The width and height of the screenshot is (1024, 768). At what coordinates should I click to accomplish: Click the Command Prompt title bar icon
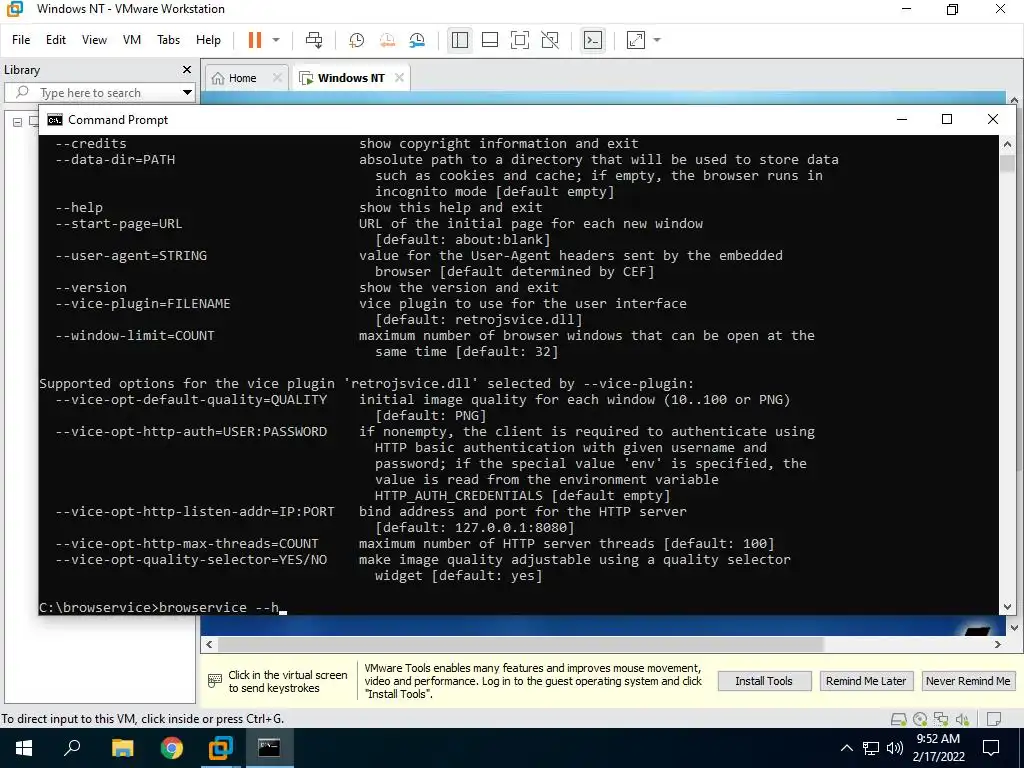click(x=55, y=120)
